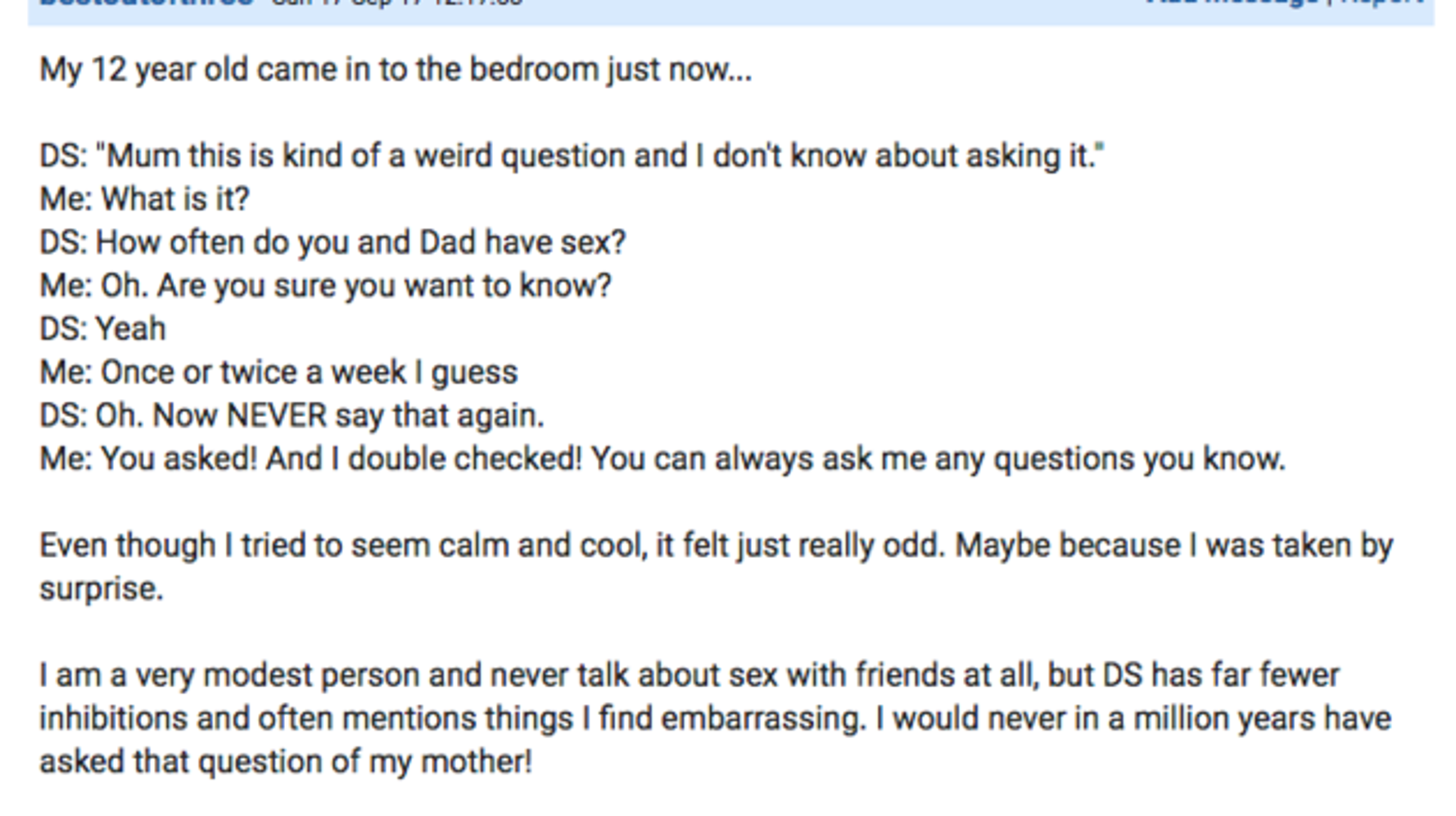Click the 'Once or twice a week' line
This screenshot has width=1456, height=816.
[278, 373]
